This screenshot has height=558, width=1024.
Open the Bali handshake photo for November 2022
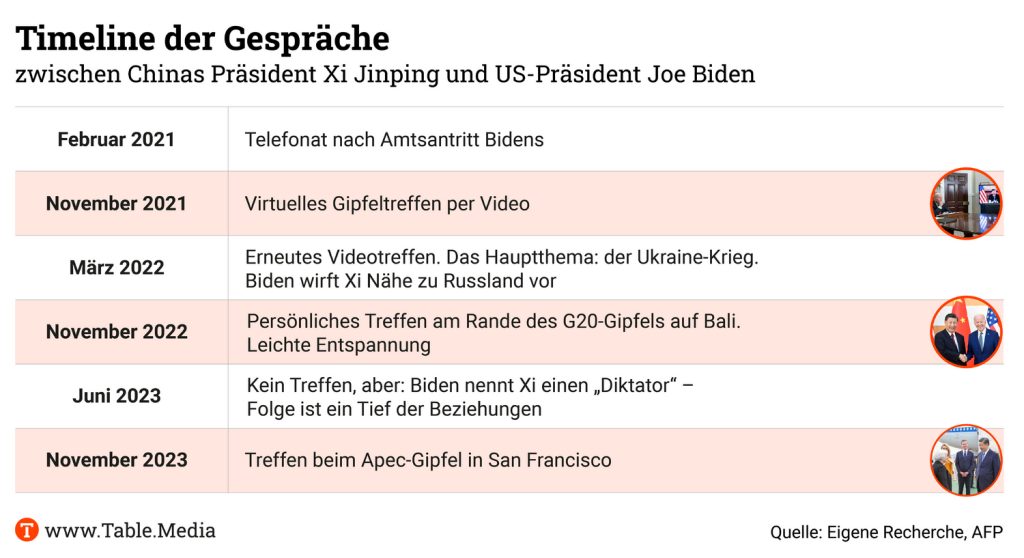coord(966,332)
